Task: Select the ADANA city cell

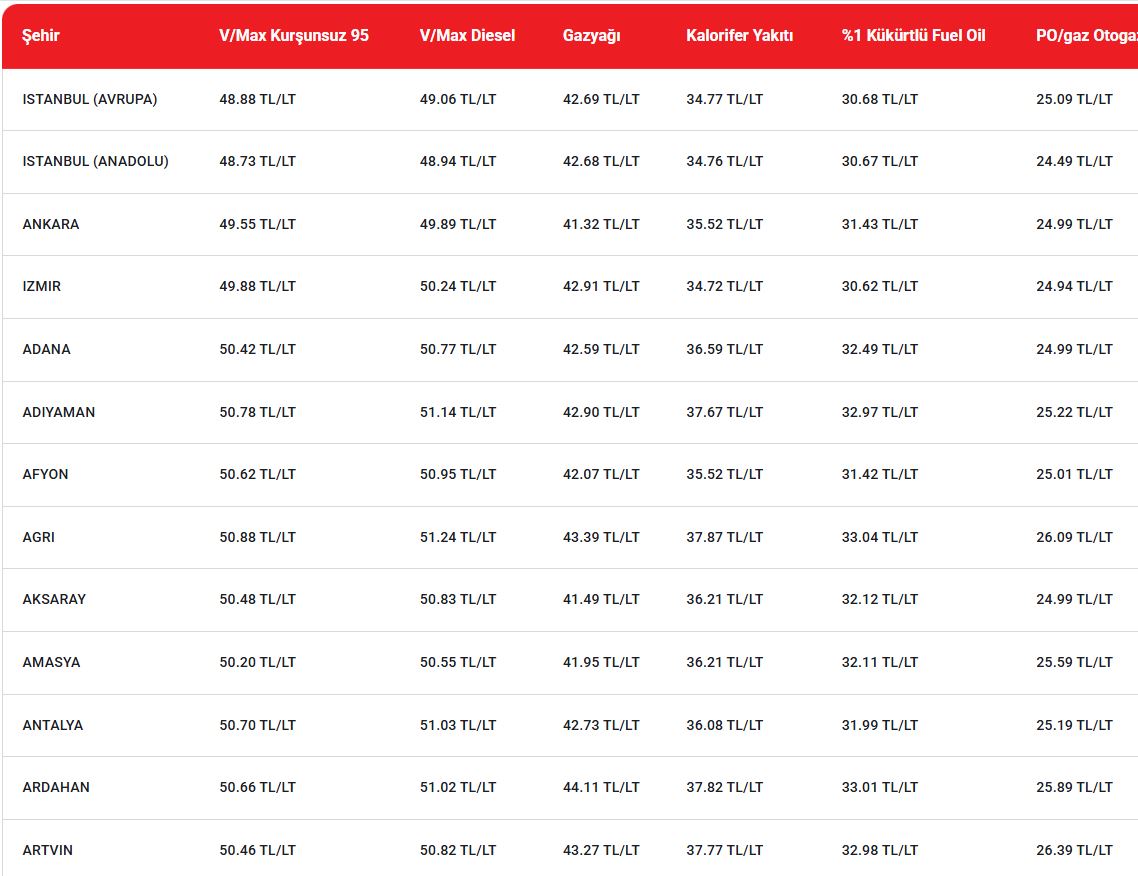Action: (46, 349)
